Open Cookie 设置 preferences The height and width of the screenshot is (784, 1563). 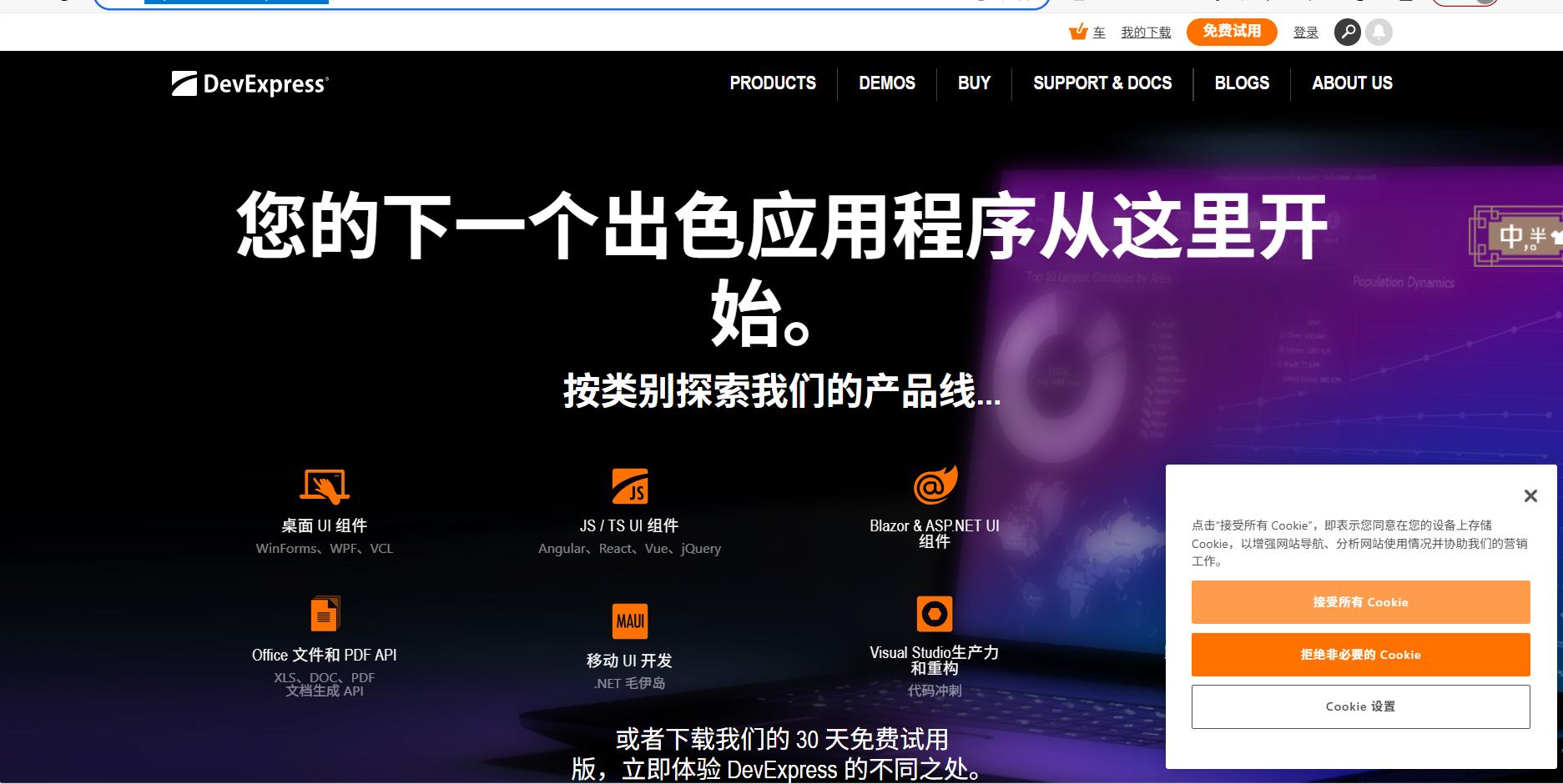tap(1360, 706)
